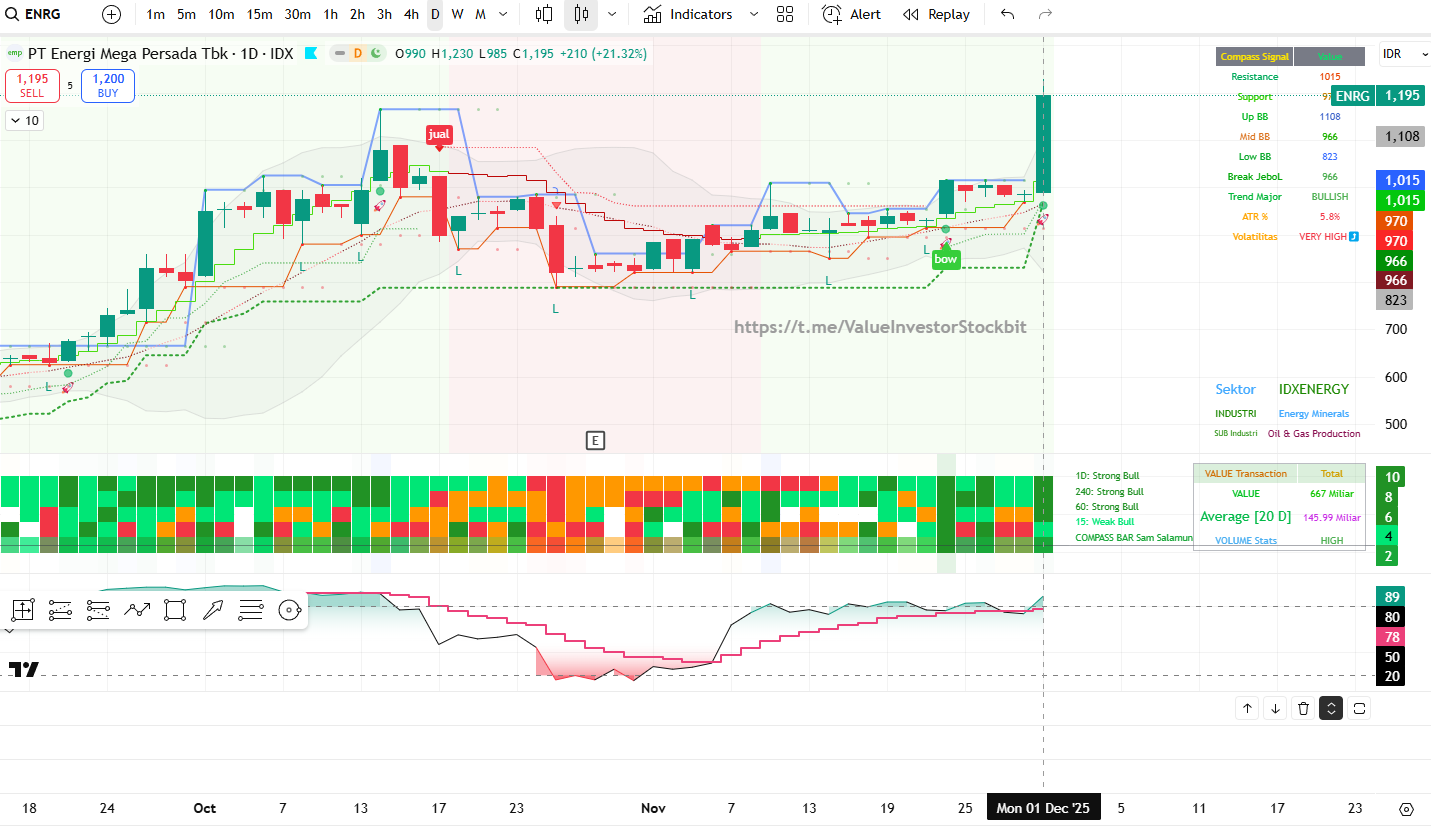Select the rectangle drawing tool
This screenshot has width=1431, height=826.
[175, 610]
